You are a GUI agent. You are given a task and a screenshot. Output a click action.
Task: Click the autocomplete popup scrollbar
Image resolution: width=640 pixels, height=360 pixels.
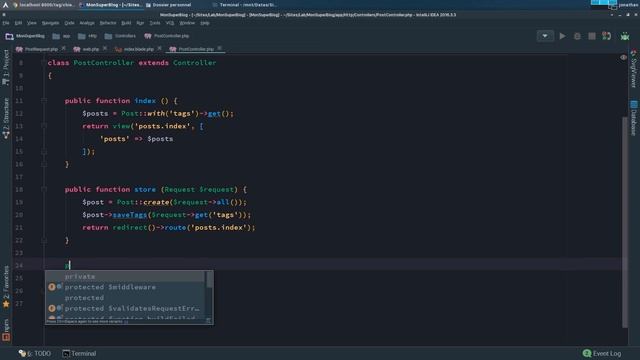tap(209, 280)
